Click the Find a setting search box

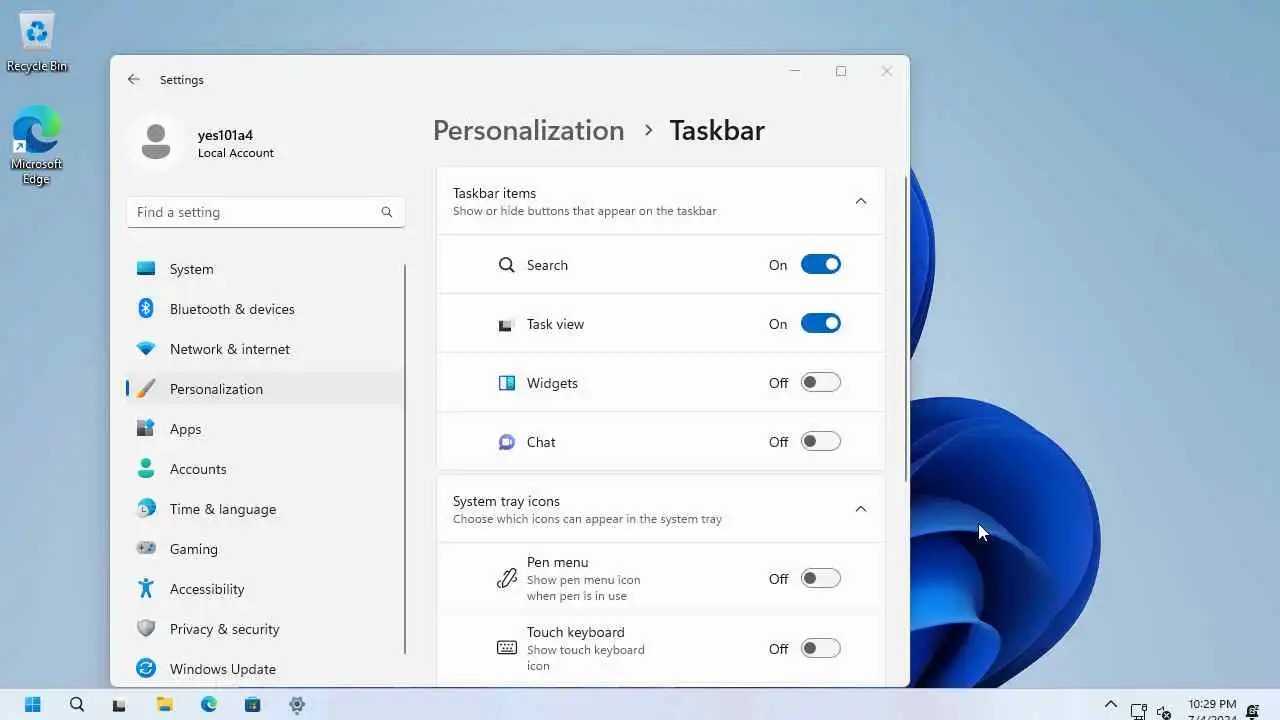point(266,212)
